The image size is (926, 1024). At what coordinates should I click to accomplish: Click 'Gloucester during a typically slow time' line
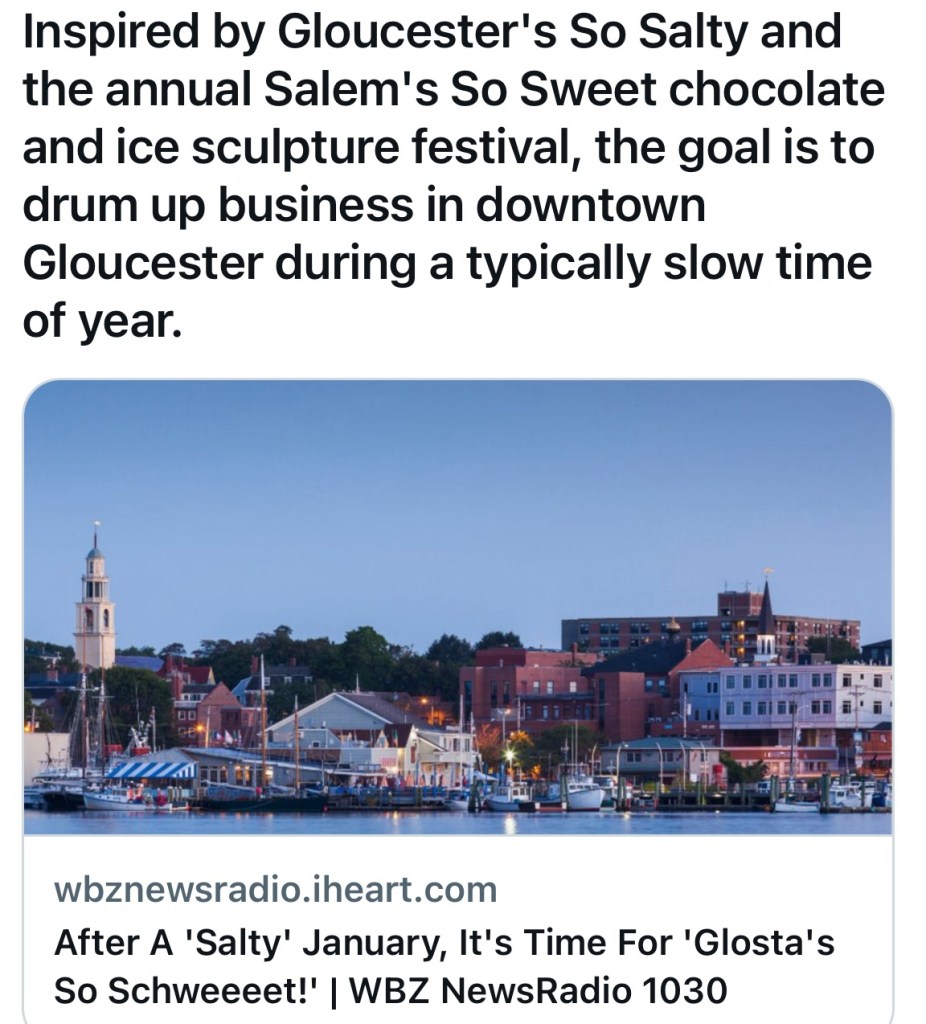click(446, 264)
